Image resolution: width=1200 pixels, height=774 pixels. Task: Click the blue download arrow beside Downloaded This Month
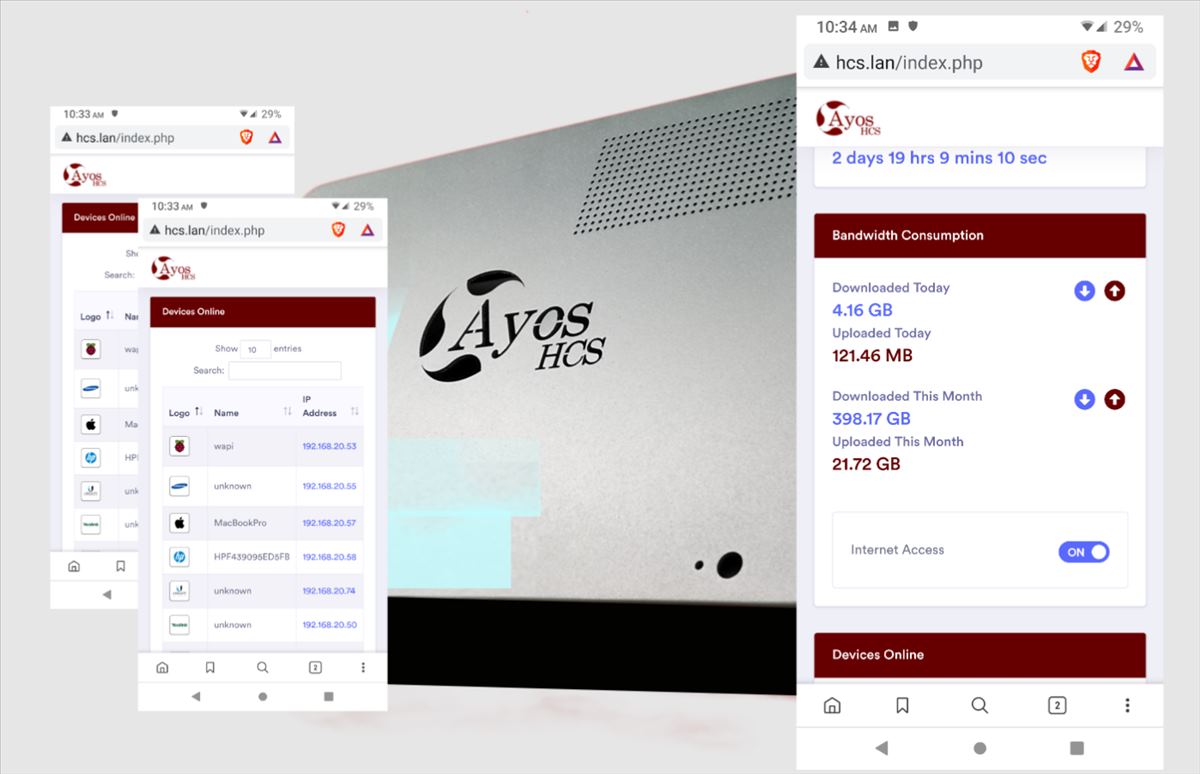1084,400
